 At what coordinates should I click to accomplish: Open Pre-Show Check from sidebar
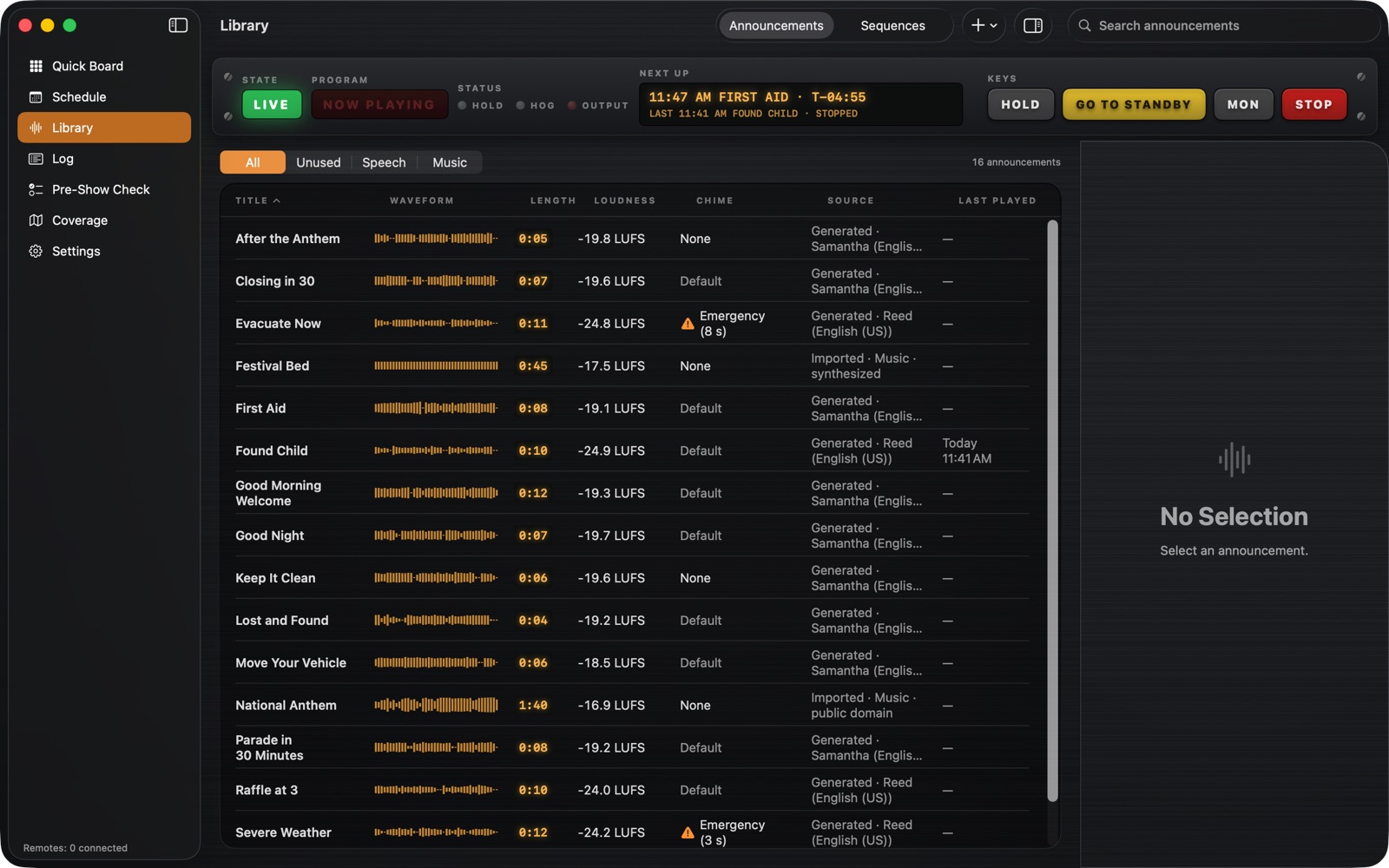coord(104,189)
